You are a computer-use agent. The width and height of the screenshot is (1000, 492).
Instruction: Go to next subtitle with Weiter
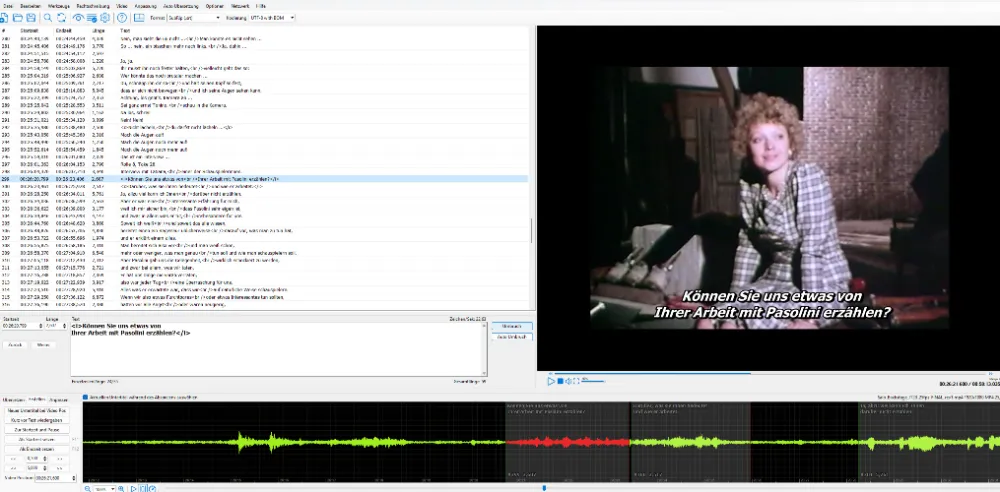43,345
